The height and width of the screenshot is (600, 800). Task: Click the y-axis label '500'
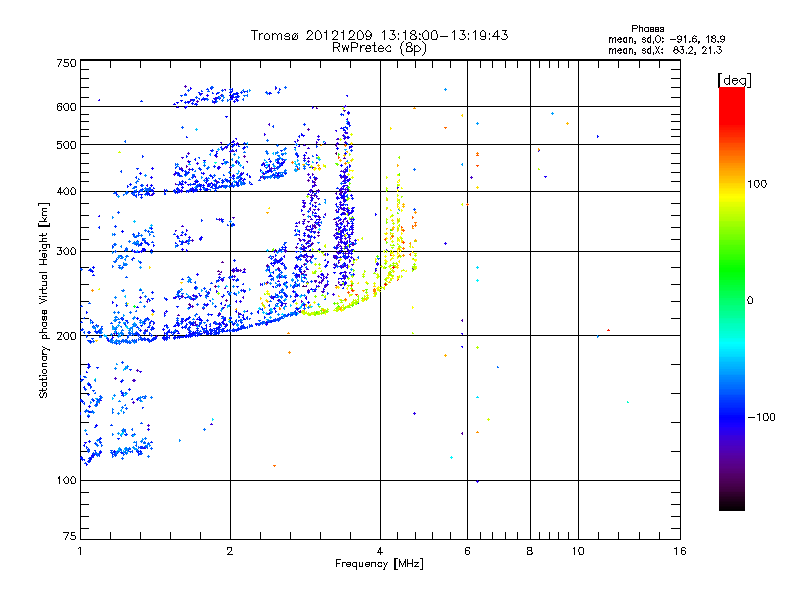coord(66,145)
